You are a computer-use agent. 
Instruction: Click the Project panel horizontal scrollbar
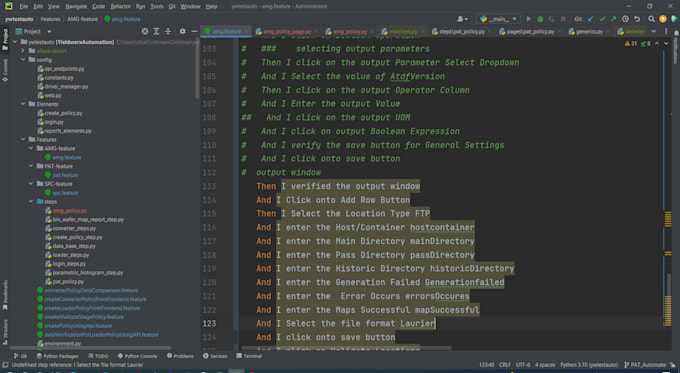point(91,348)
